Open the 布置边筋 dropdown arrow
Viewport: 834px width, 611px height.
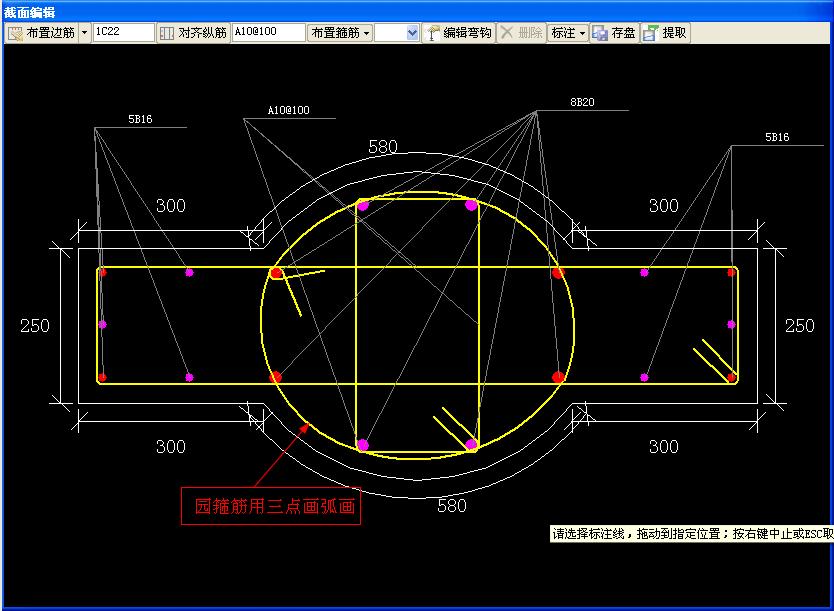click(x=83, y=32)
